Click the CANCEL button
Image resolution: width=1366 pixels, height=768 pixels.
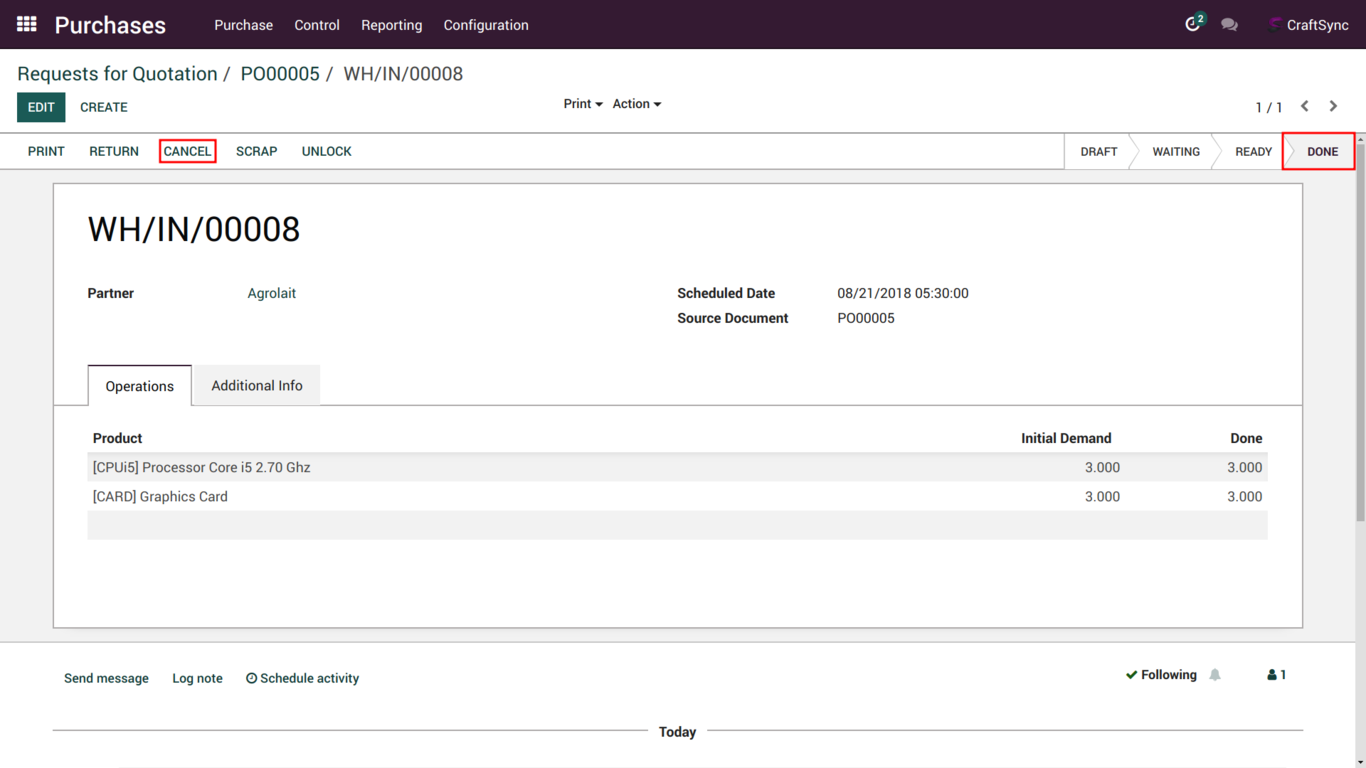click(187, 151)
